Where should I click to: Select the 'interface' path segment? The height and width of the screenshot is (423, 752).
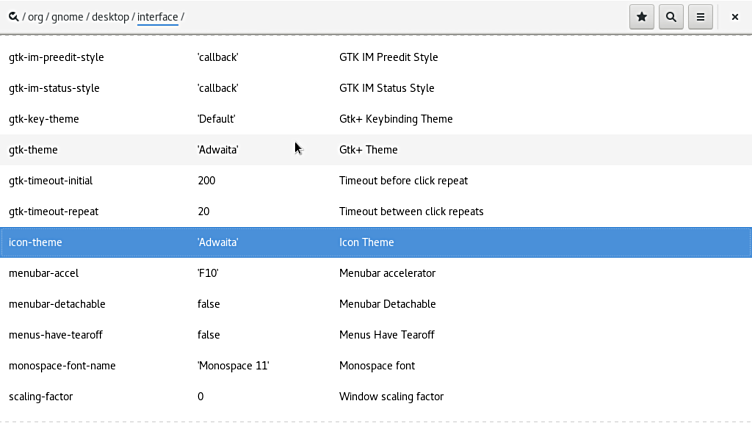(x=157, y=17)
